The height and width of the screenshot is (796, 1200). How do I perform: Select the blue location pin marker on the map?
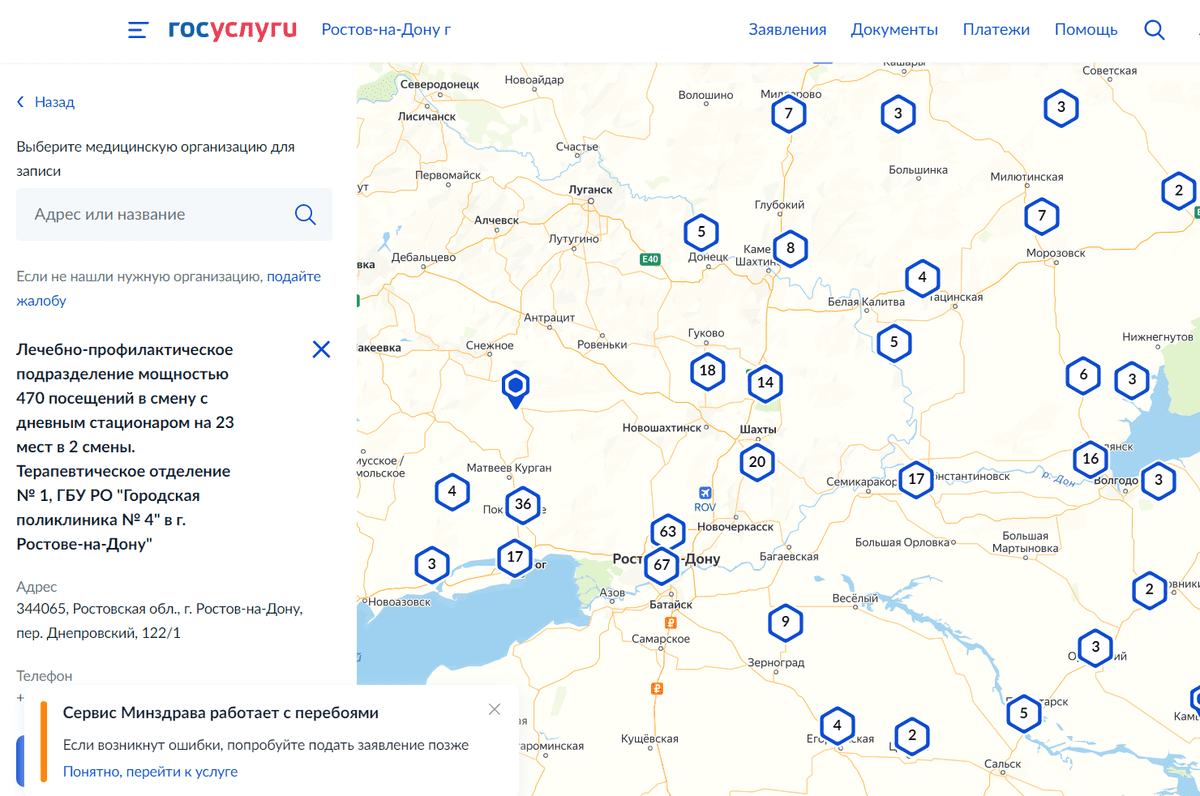515,387
